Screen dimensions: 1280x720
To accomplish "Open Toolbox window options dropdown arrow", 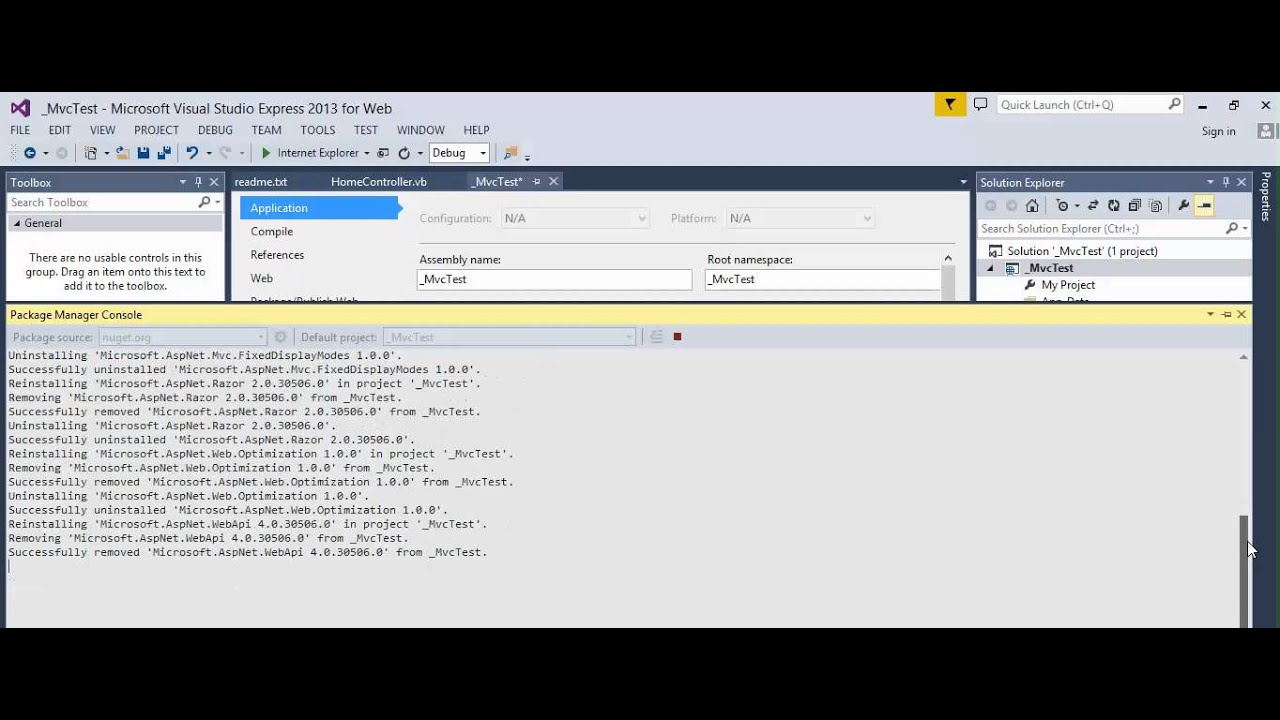I will coord(182,182).
